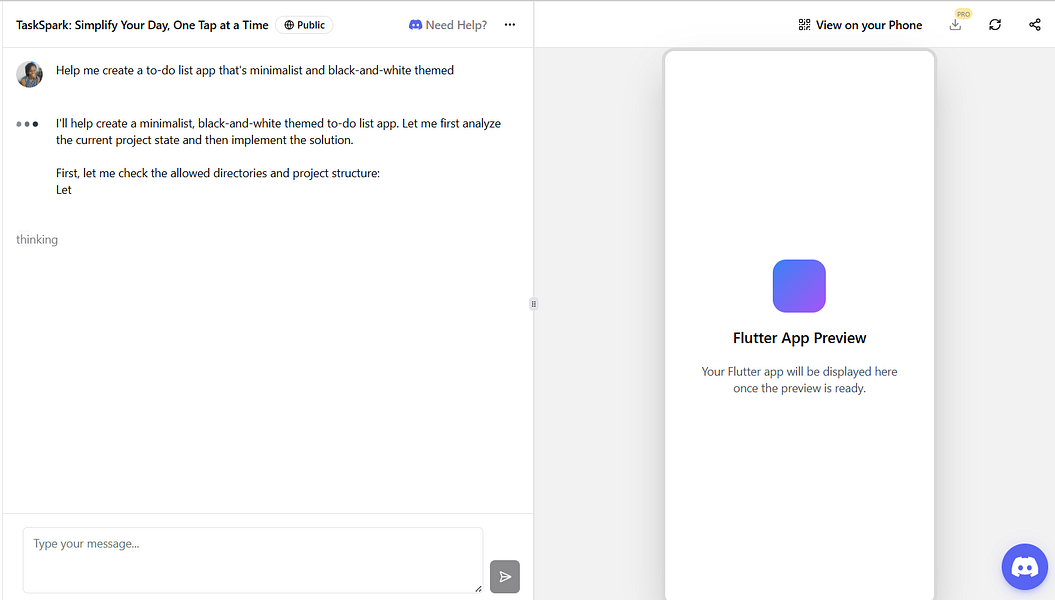Image resolution: width=1055 pixels, height=600 pixels.
Task: Open the floating Discord chat button
Action: click(1025, 566)
